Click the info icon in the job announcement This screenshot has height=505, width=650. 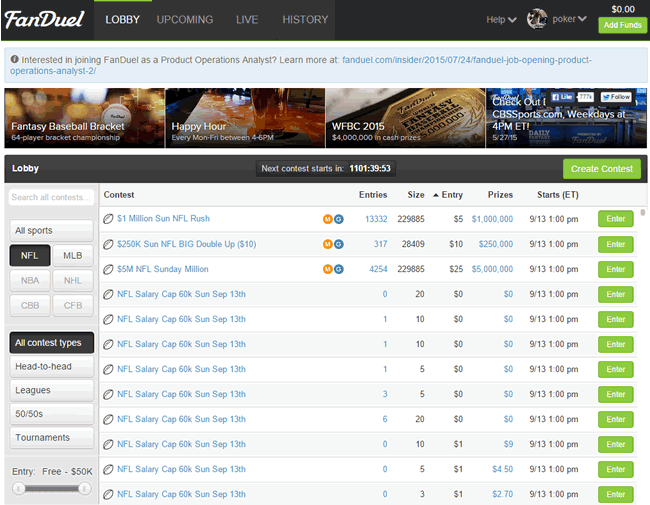15,59
